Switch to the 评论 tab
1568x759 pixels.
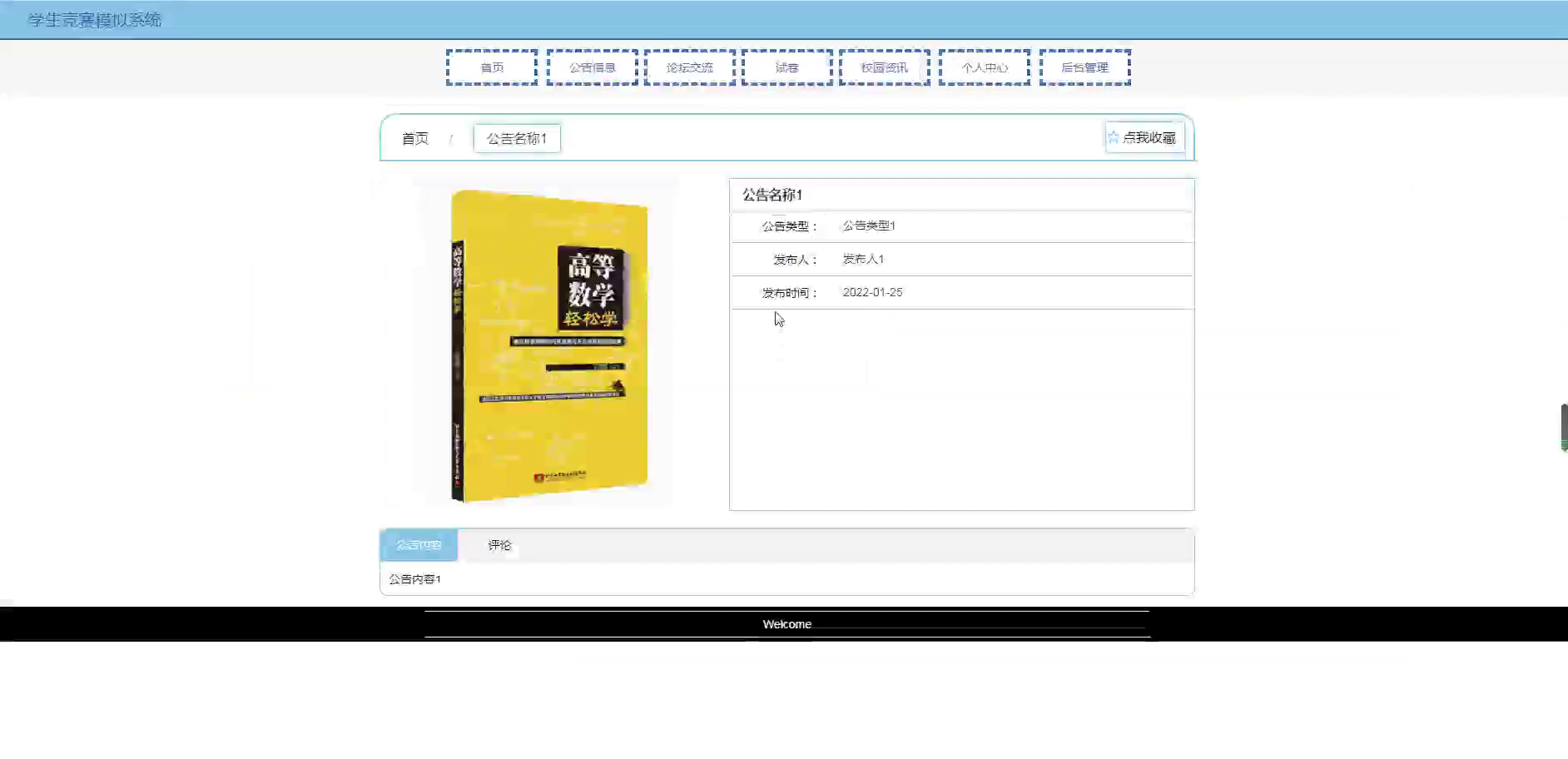click(499, 545)
